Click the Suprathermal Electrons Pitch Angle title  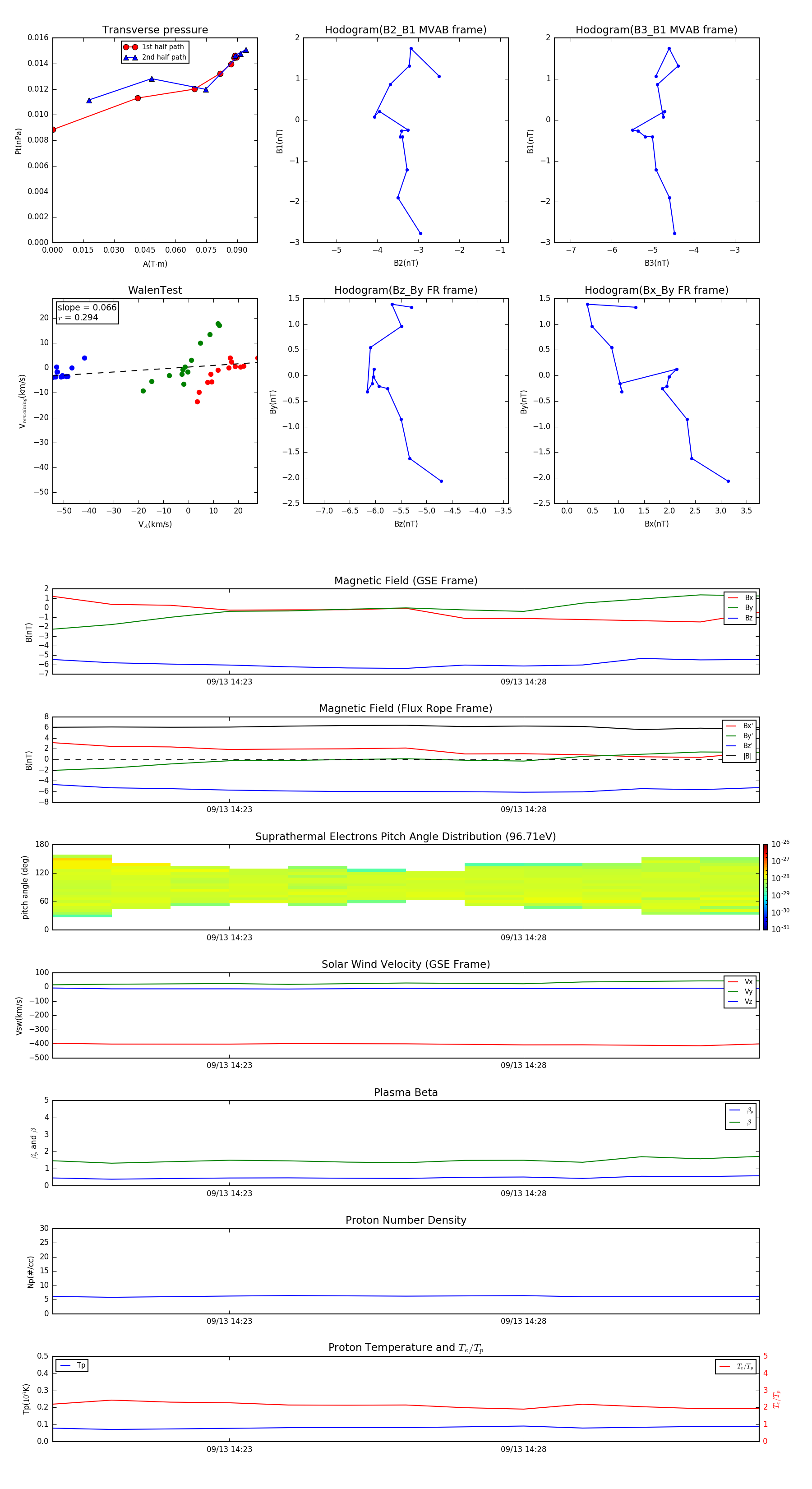tap(406, 837)
